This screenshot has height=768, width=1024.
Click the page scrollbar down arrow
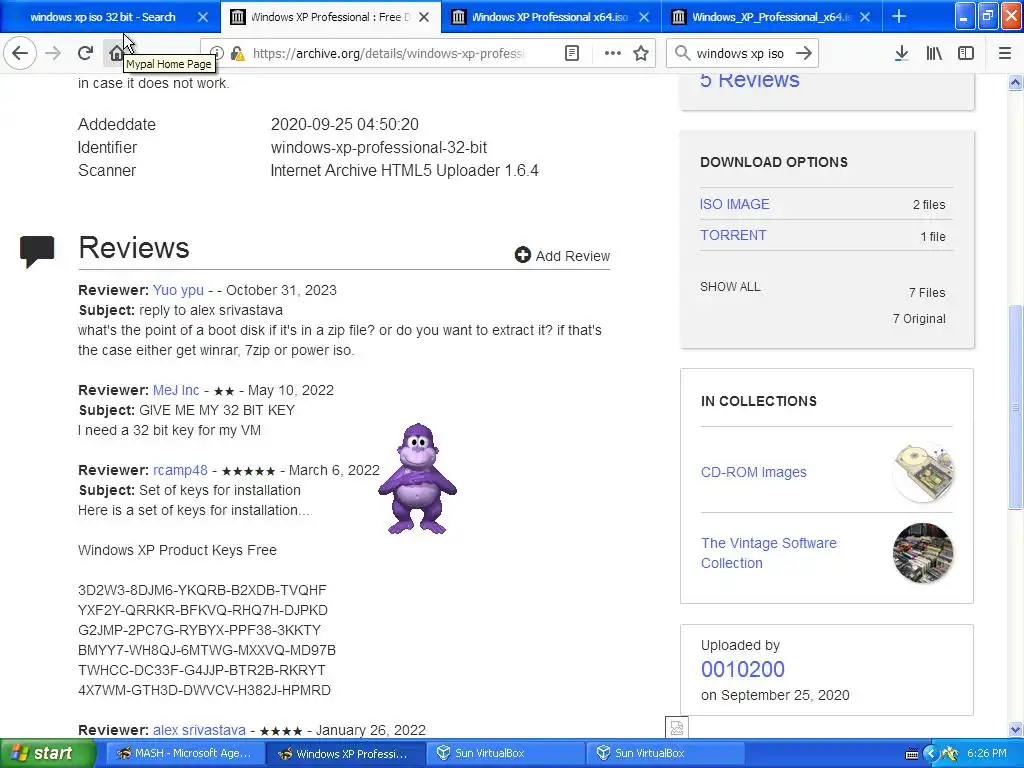[1015, 729]
